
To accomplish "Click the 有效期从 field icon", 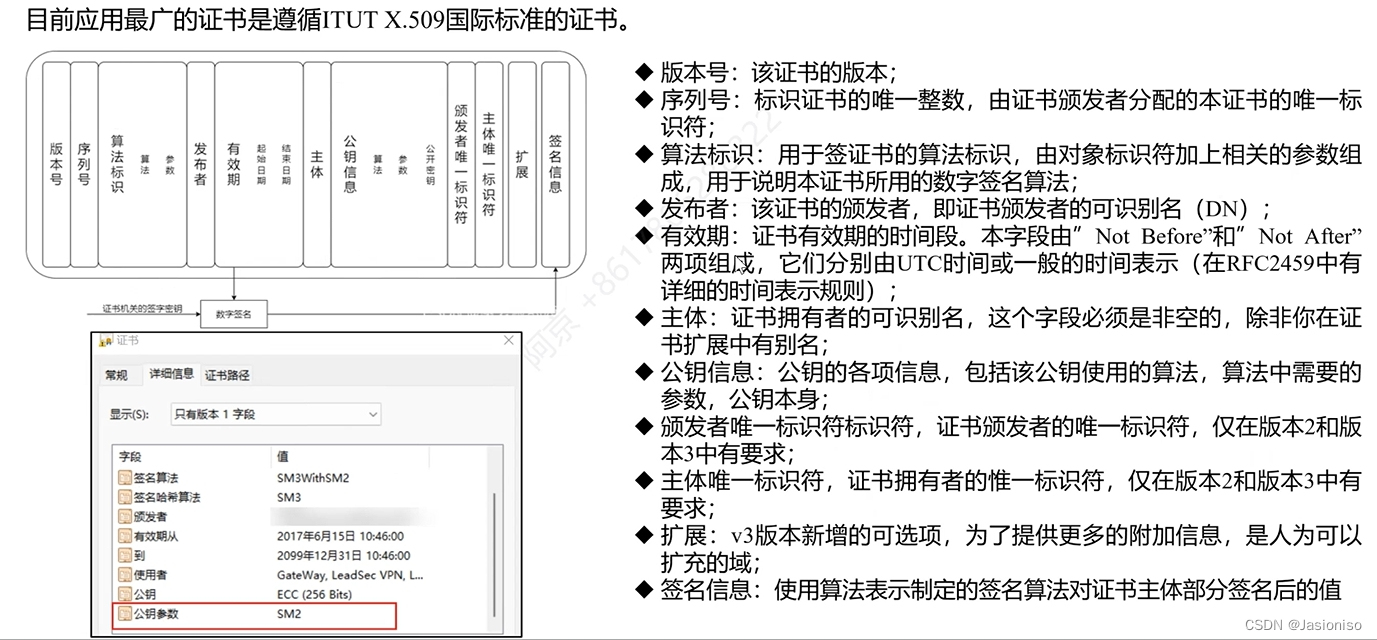I will (x=125, y=536).
